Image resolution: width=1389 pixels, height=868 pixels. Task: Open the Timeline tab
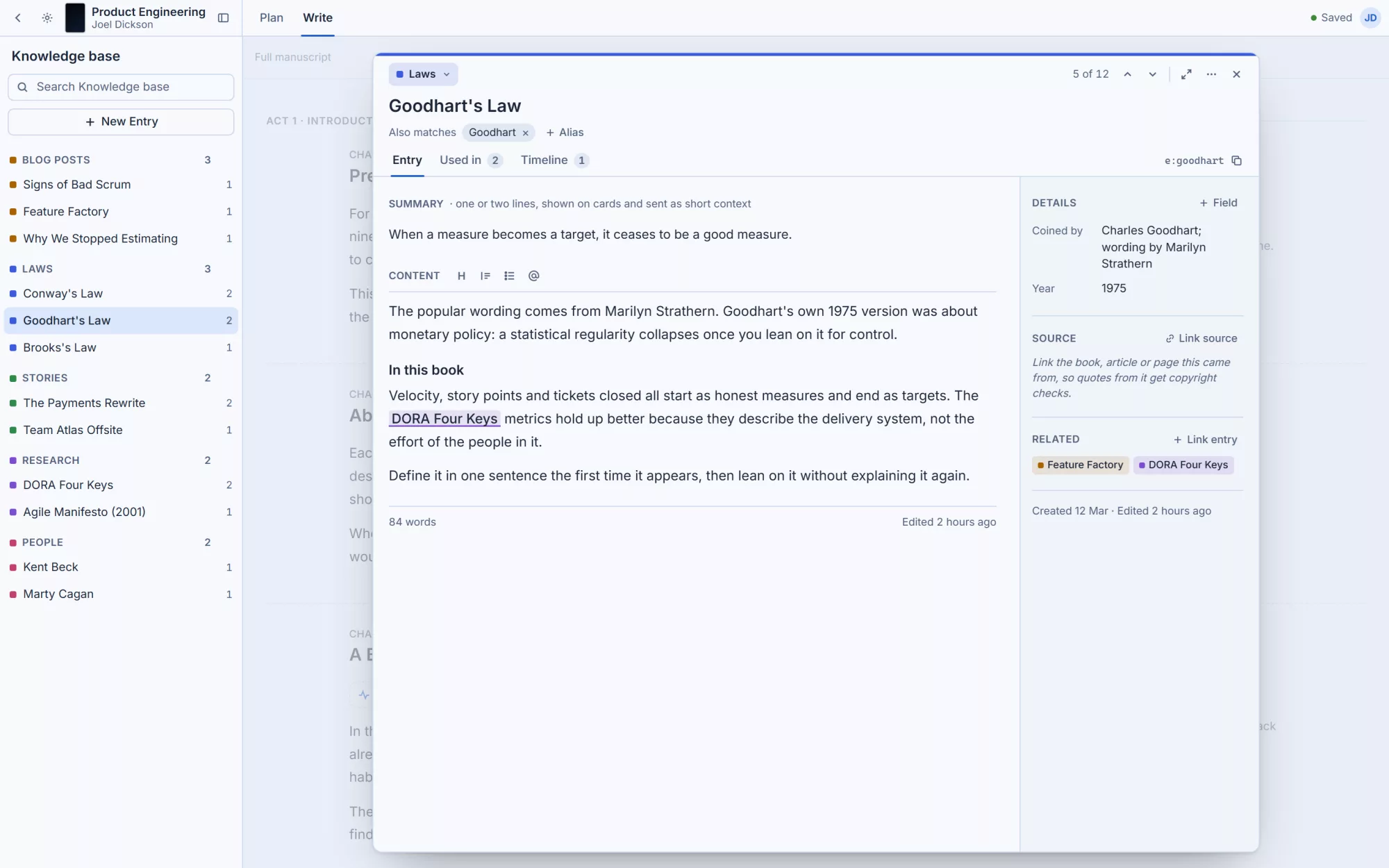tap(554, 160)
